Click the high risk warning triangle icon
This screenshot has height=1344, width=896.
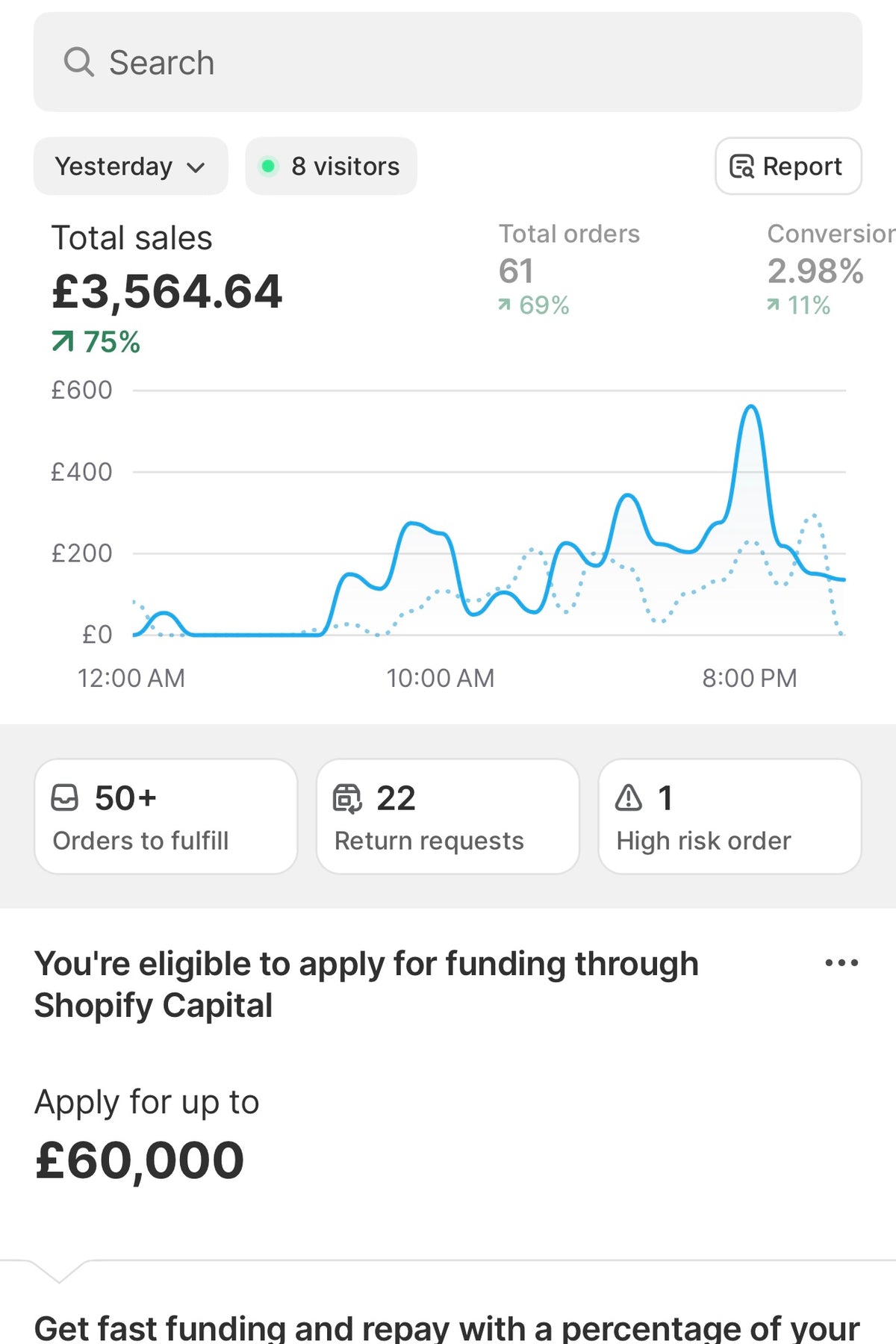[629, 797]
